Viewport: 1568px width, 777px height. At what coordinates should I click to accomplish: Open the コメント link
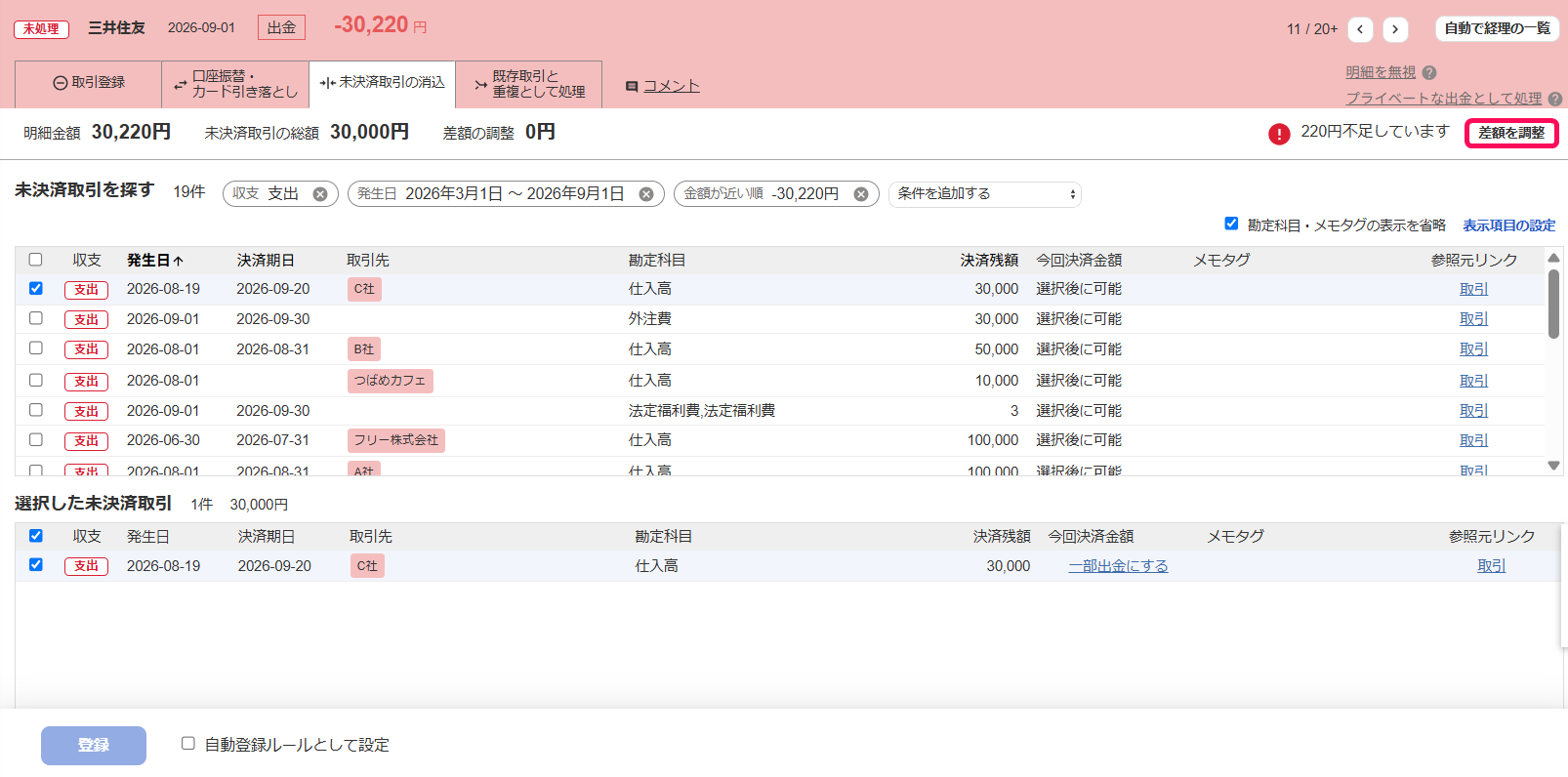[x=672, y=86]
